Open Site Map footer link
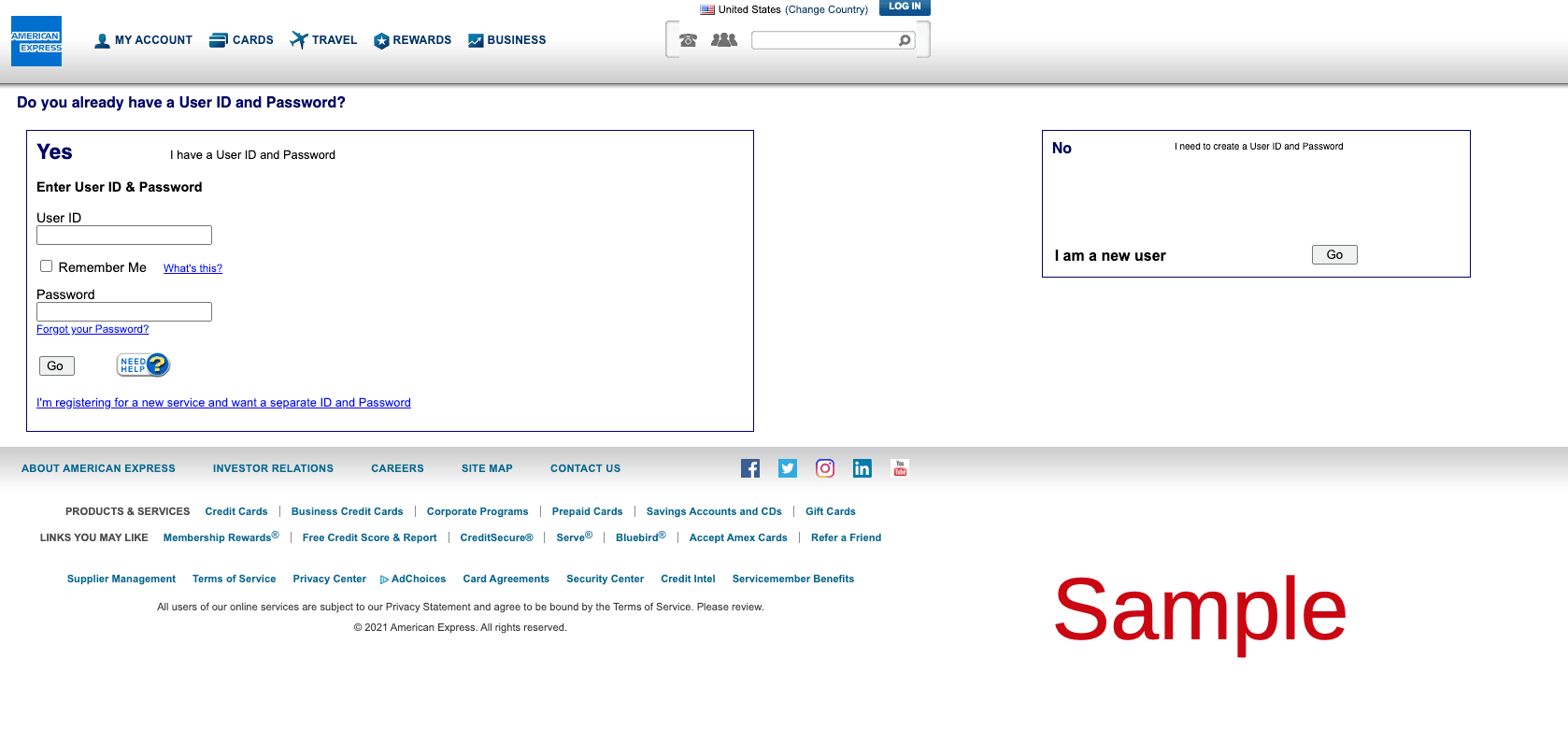Image resolution: width=1568 pixels, height=730 pixels. pyautogui.click(x=487, y=468)
